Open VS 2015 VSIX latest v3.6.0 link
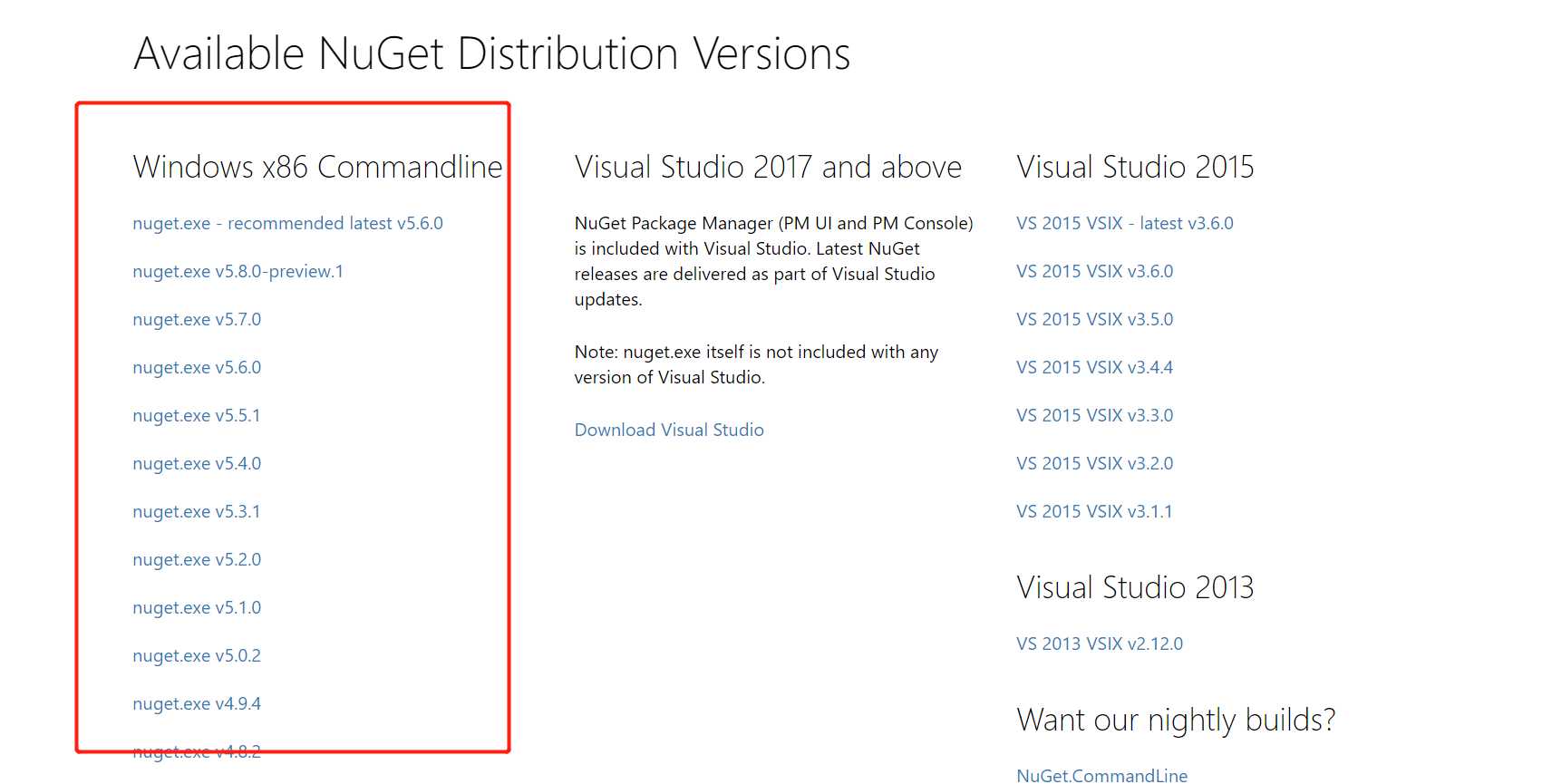This screenshot has height=784, width=1542. [1125, 223]
